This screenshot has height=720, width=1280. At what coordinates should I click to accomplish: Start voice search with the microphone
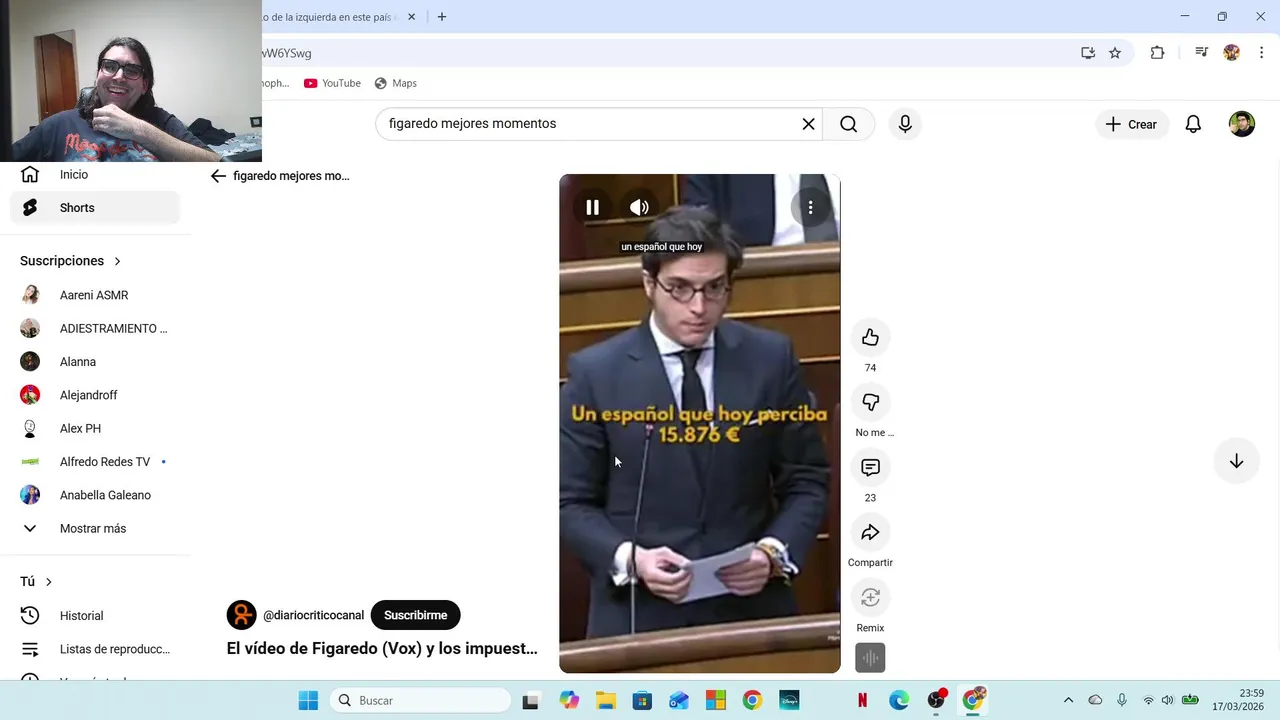coord(905,124)
